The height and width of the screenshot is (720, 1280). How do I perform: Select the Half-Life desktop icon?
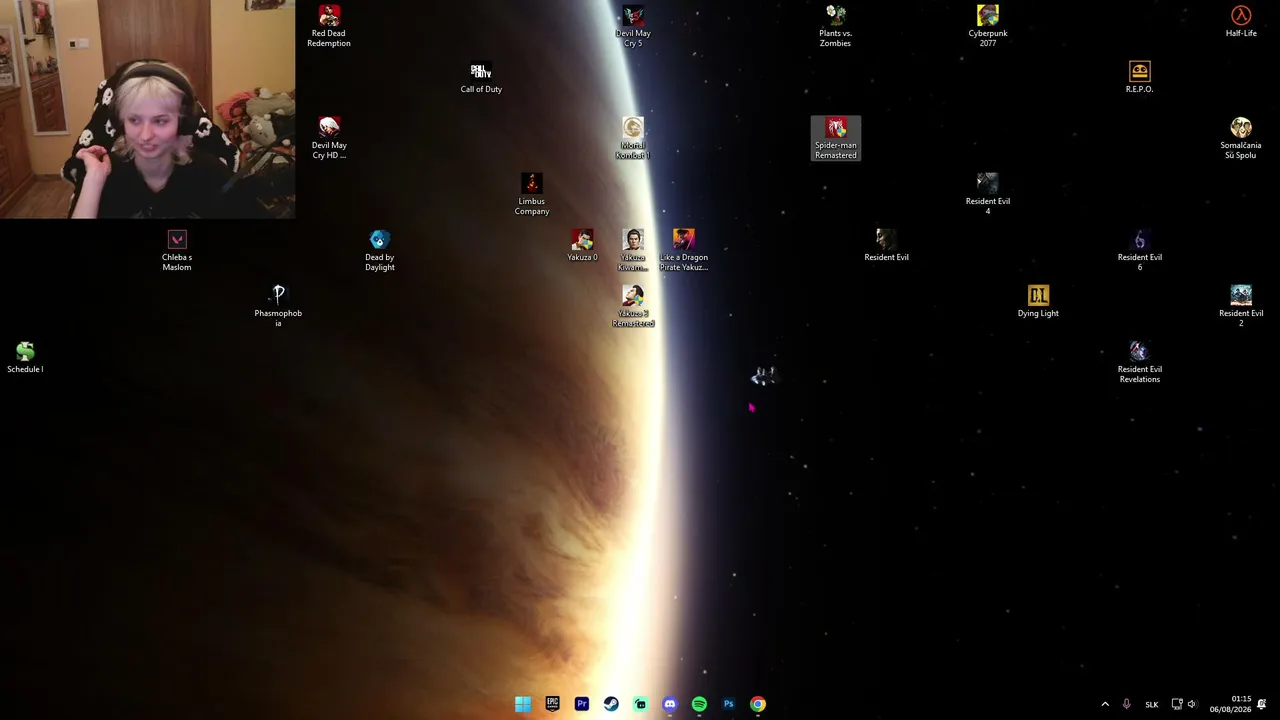[1241, 21]
